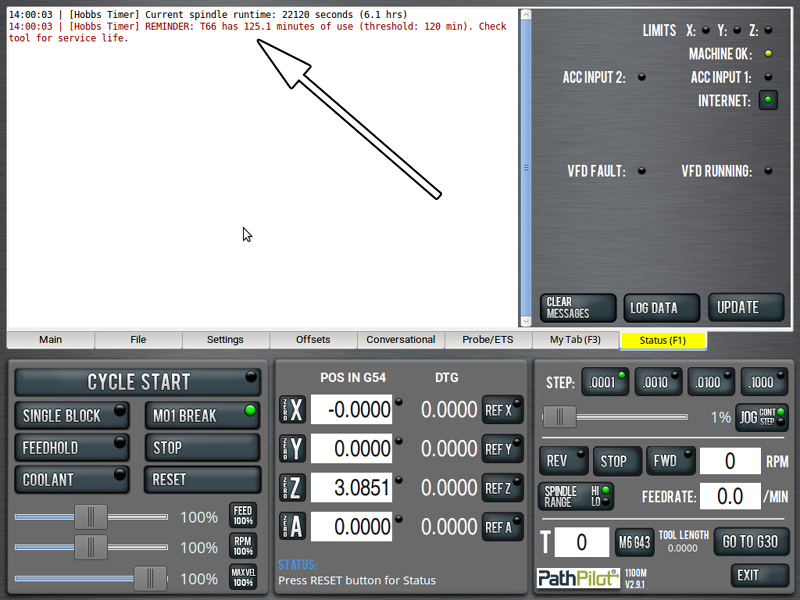Reset MAXVEL override to 100%
Image resolution: width=800 pixels, height=600 pixels.
243,578
